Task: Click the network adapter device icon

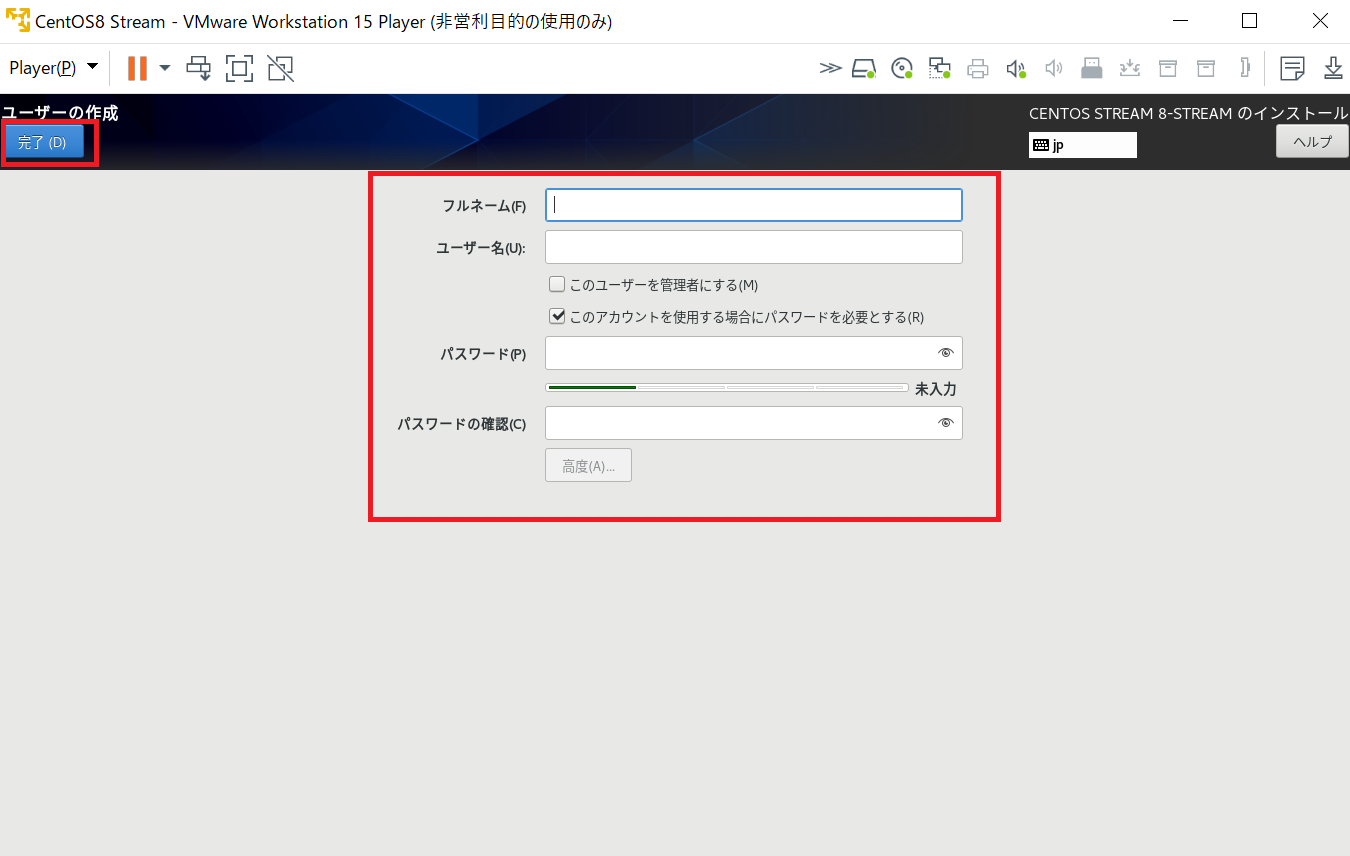Action: coord(939,68)
